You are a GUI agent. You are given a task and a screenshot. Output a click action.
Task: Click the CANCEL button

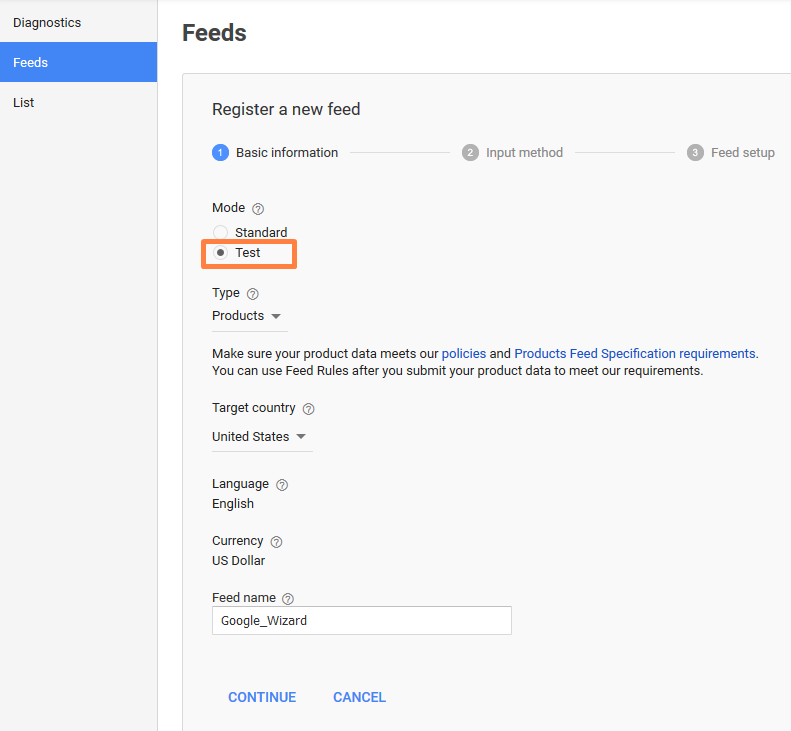tap(359, 697)
